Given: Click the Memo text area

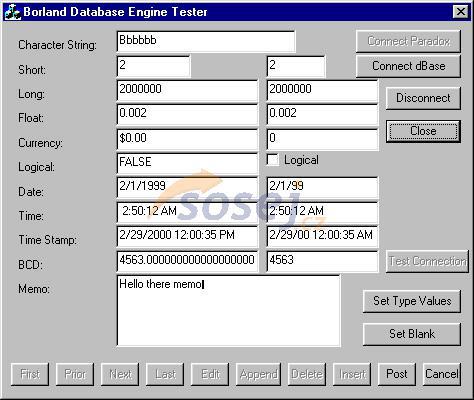Looking at the screenshot, I should click(229, 311).
